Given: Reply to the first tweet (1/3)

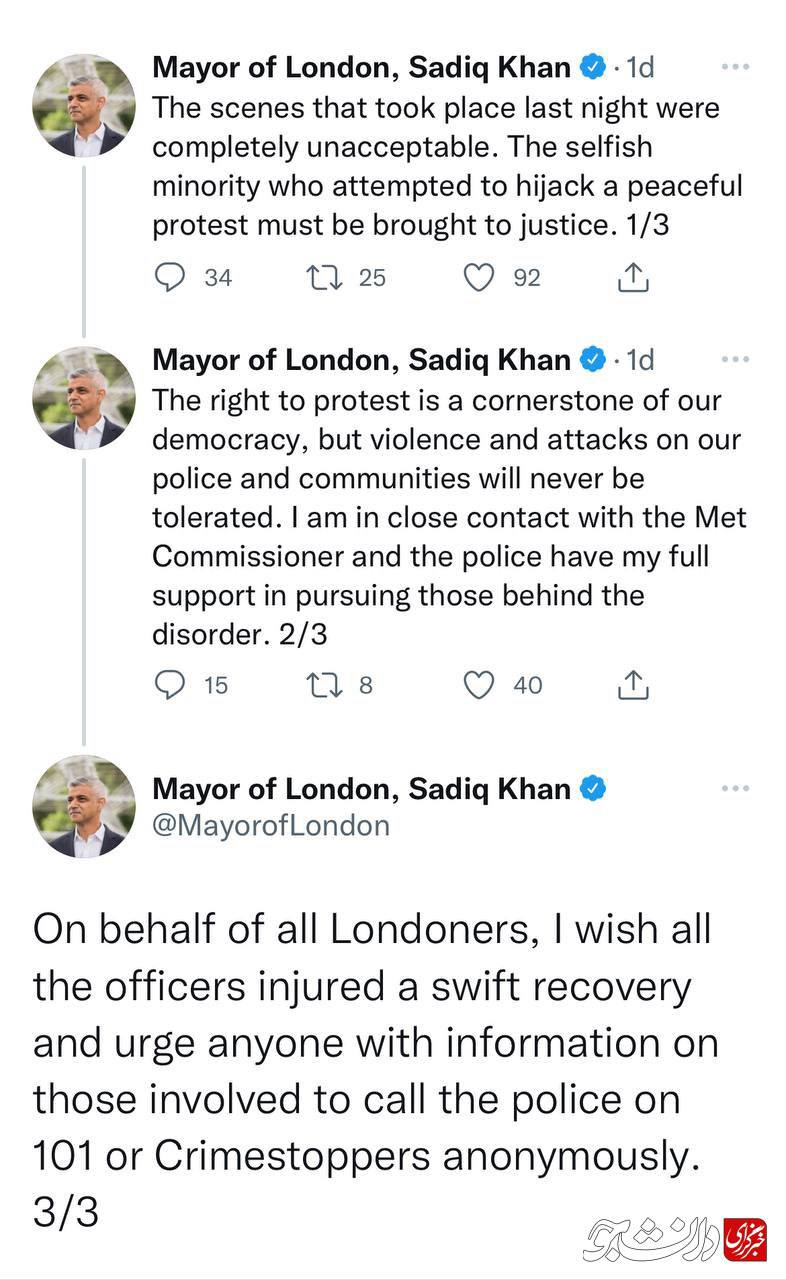Looking at the screenshot, I should 170,277.
